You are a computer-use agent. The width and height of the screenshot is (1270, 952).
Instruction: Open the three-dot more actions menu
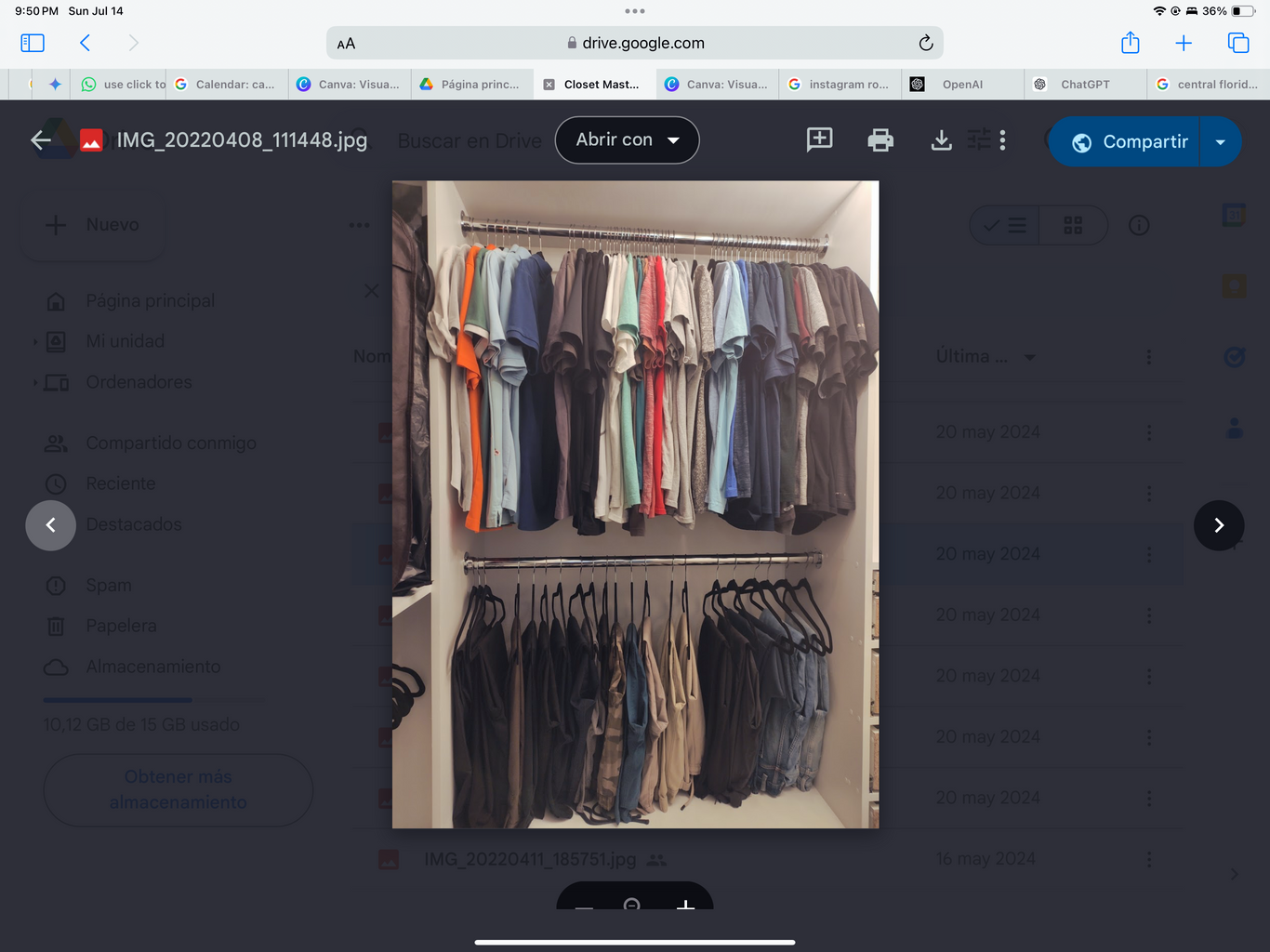pyautogui.click(x=1002, y=140)
